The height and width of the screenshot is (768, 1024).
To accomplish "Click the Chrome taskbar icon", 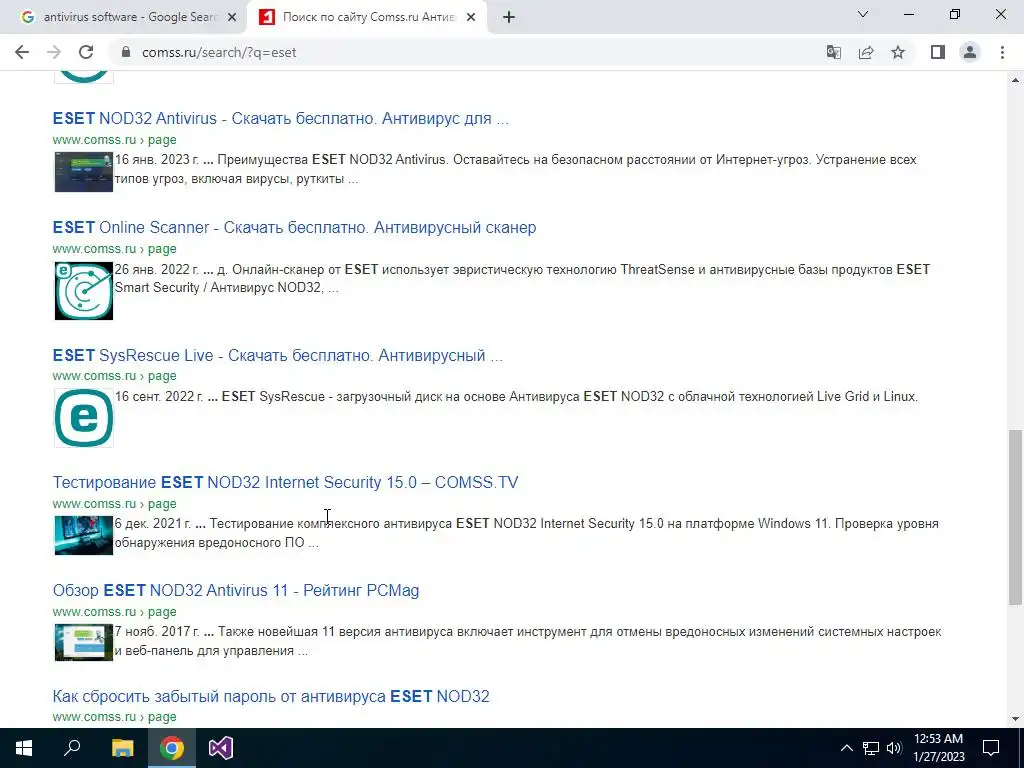I will (172, 748).
